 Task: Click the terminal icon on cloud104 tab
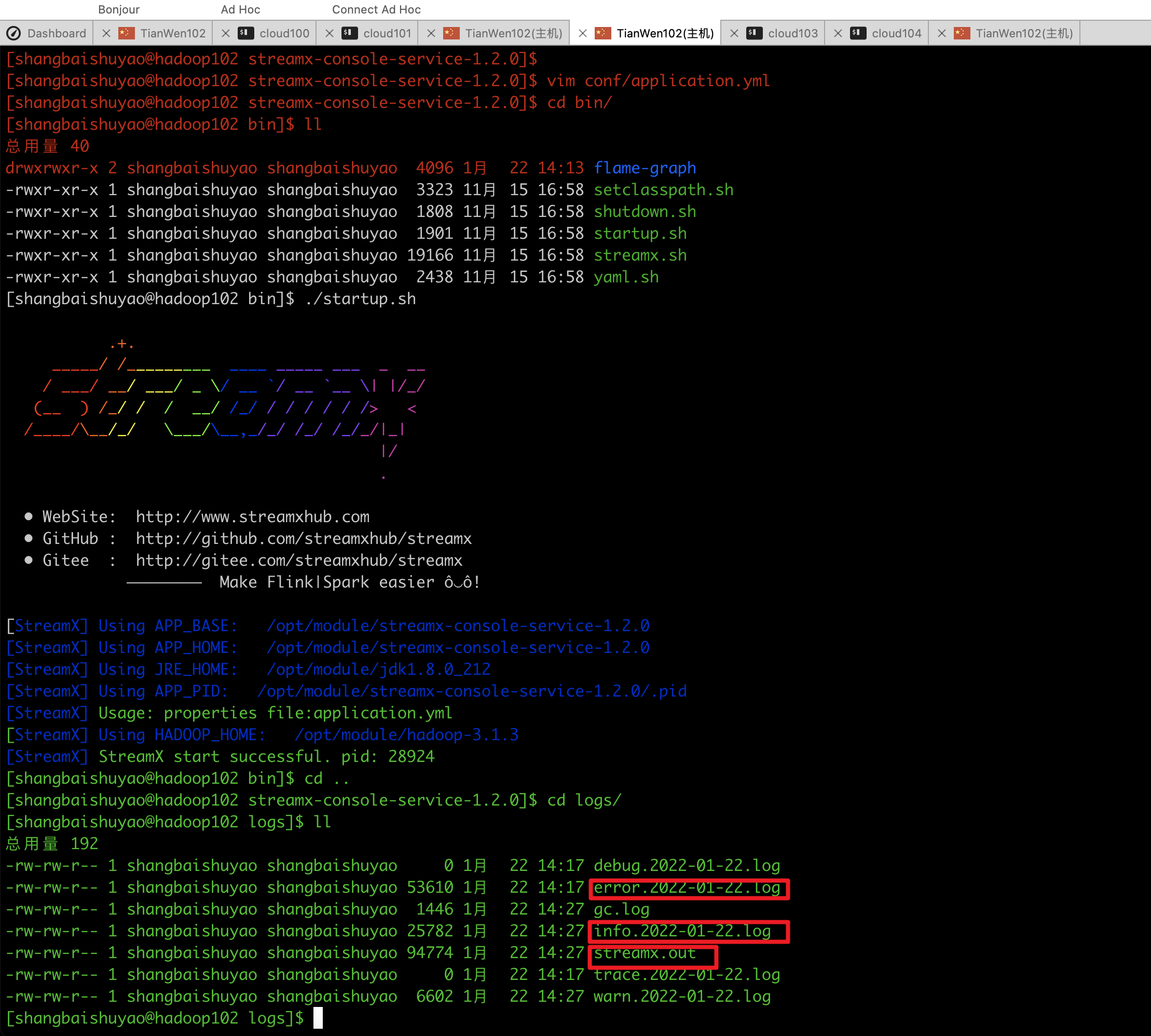[x=857, y=33]
